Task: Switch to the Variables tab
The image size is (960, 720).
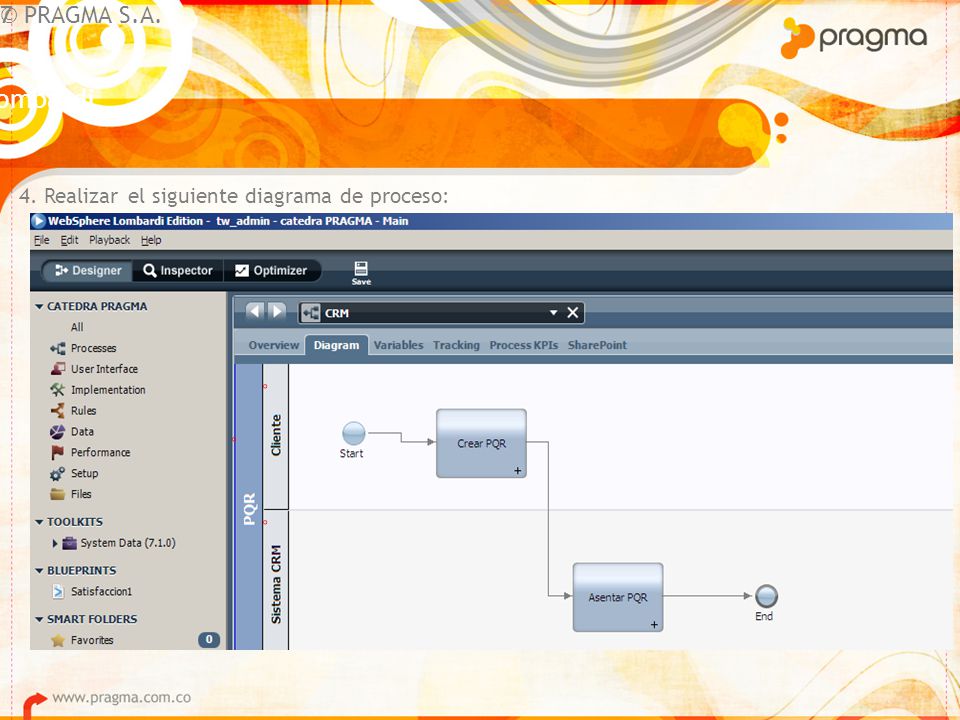Action: pos(399,345)
